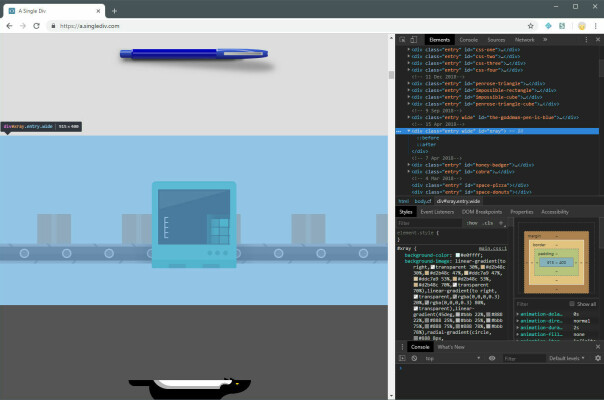Expand the impossible-rectangle div node
The height and width of the screenshot is (400, 604).
pos(409,90)
